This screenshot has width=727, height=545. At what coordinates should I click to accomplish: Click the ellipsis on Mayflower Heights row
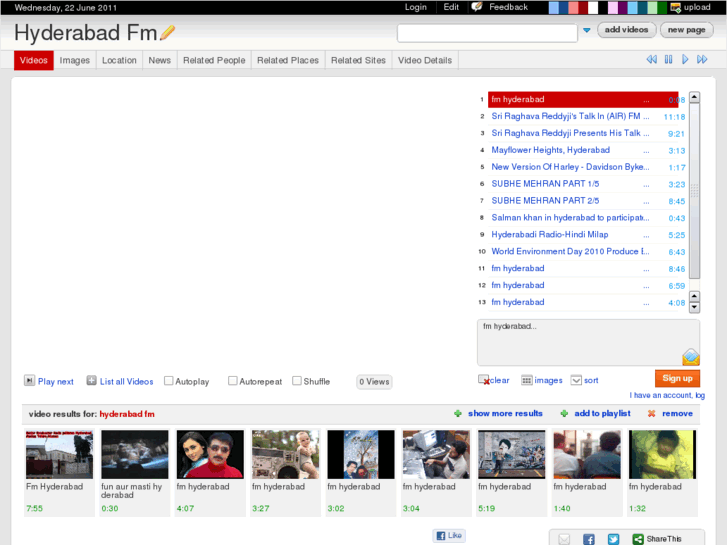(x=646, y=151)
